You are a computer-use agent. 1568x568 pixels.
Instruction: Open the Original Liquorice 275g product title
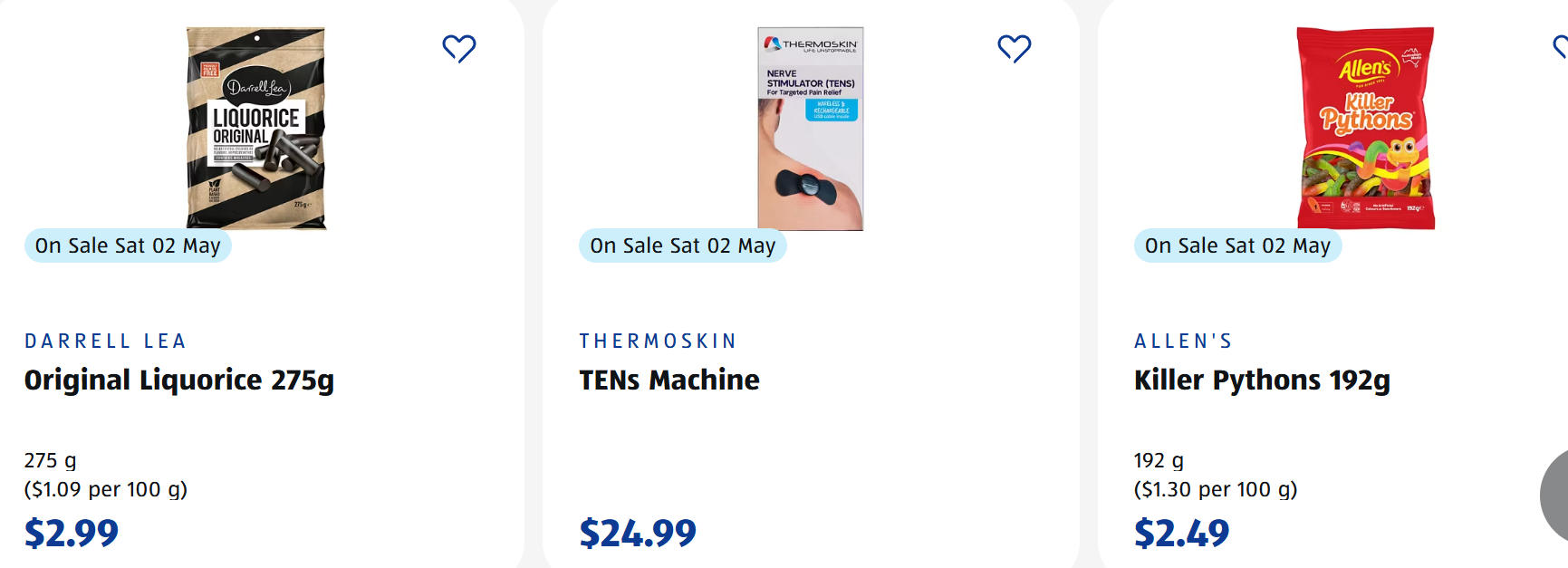pyautogui.click(x=178, y=380)
